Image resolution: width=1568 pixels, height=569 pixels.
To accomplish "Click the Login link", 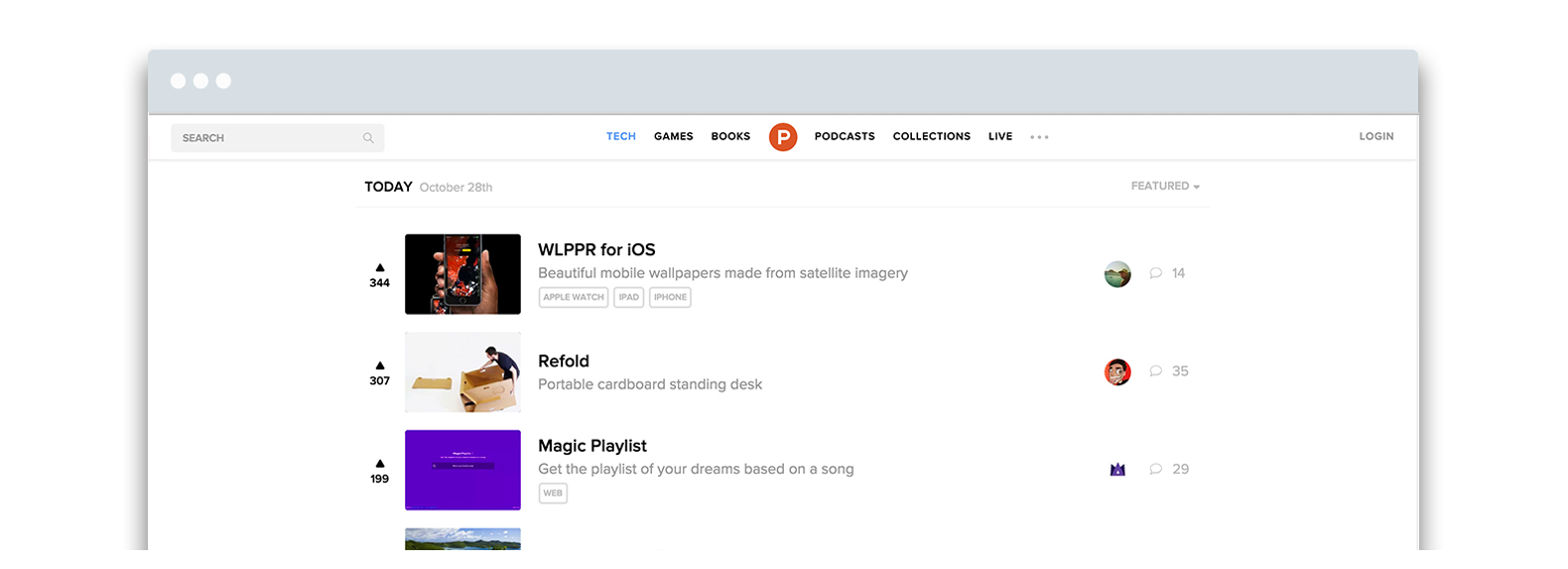I will (x=1376, y=136).
